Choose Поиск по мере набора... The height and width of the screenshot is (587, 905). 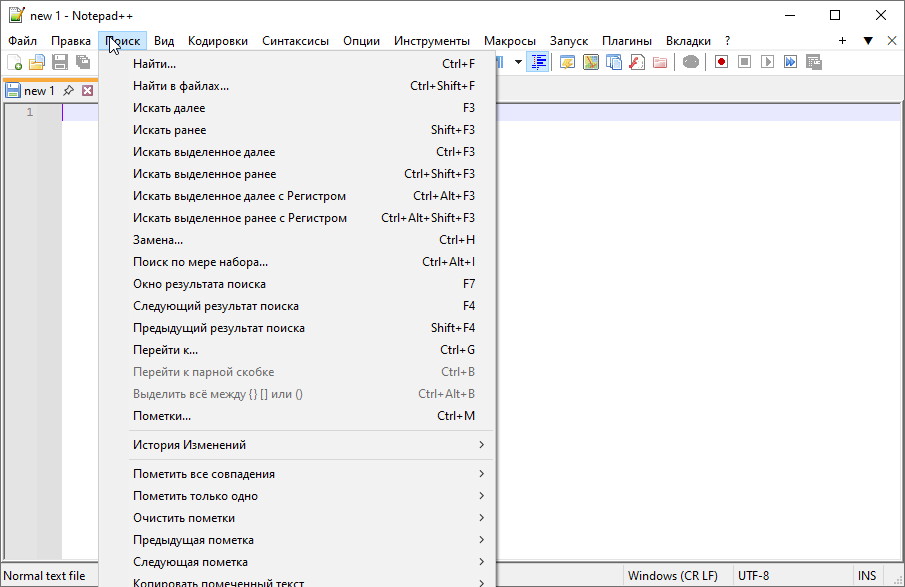(x=297, y=262)
